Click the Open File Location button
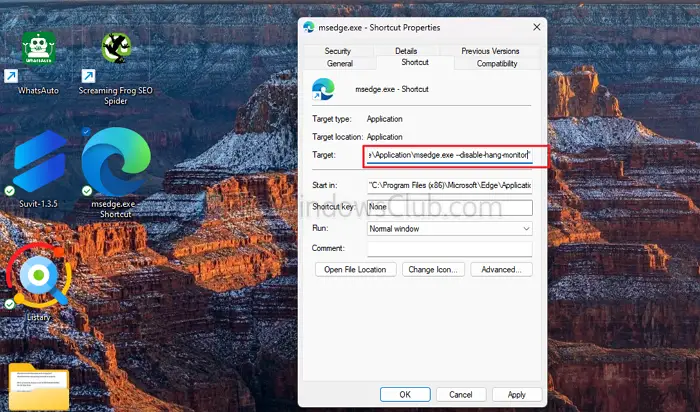The height and width of the screenshot is (412, 700). [x=355, y=270]
